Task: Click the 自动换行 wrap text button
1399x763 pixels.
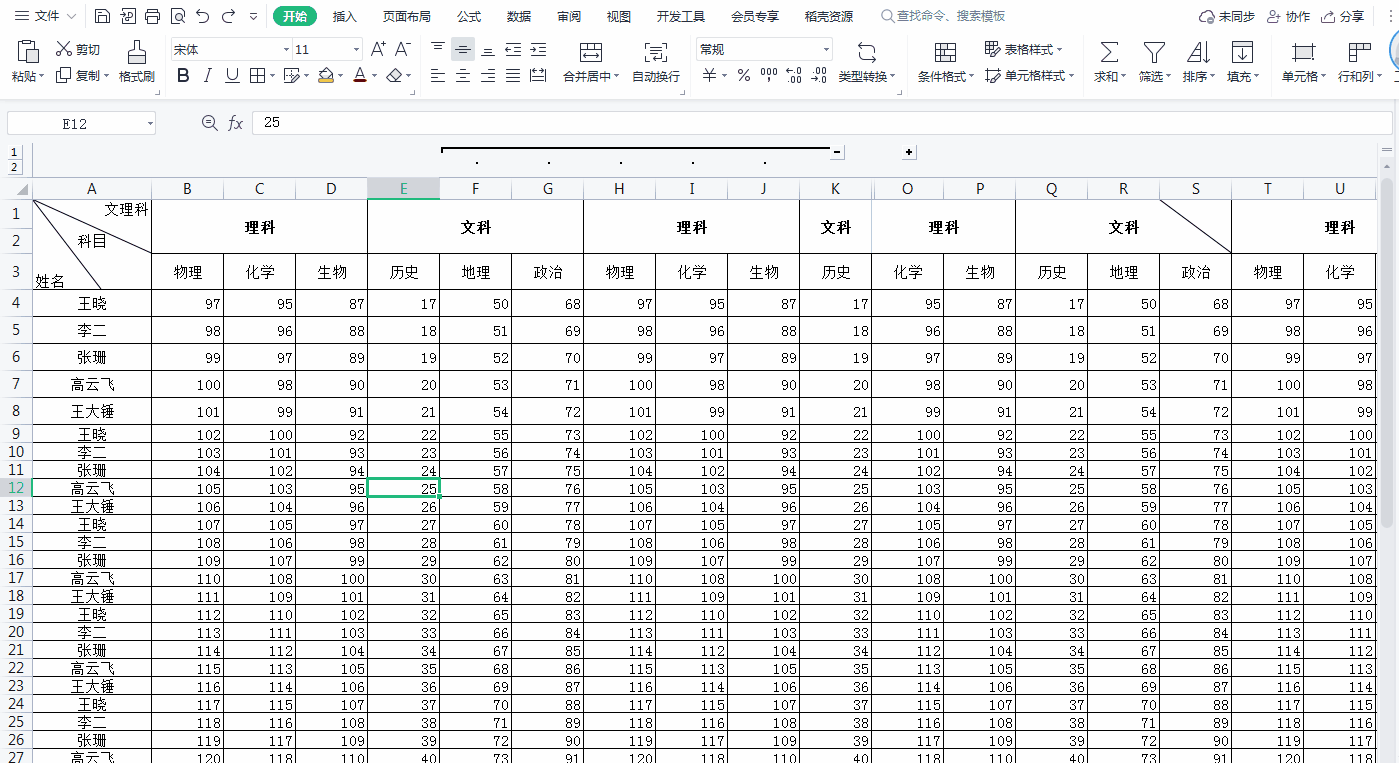Action: coord(656,62)
